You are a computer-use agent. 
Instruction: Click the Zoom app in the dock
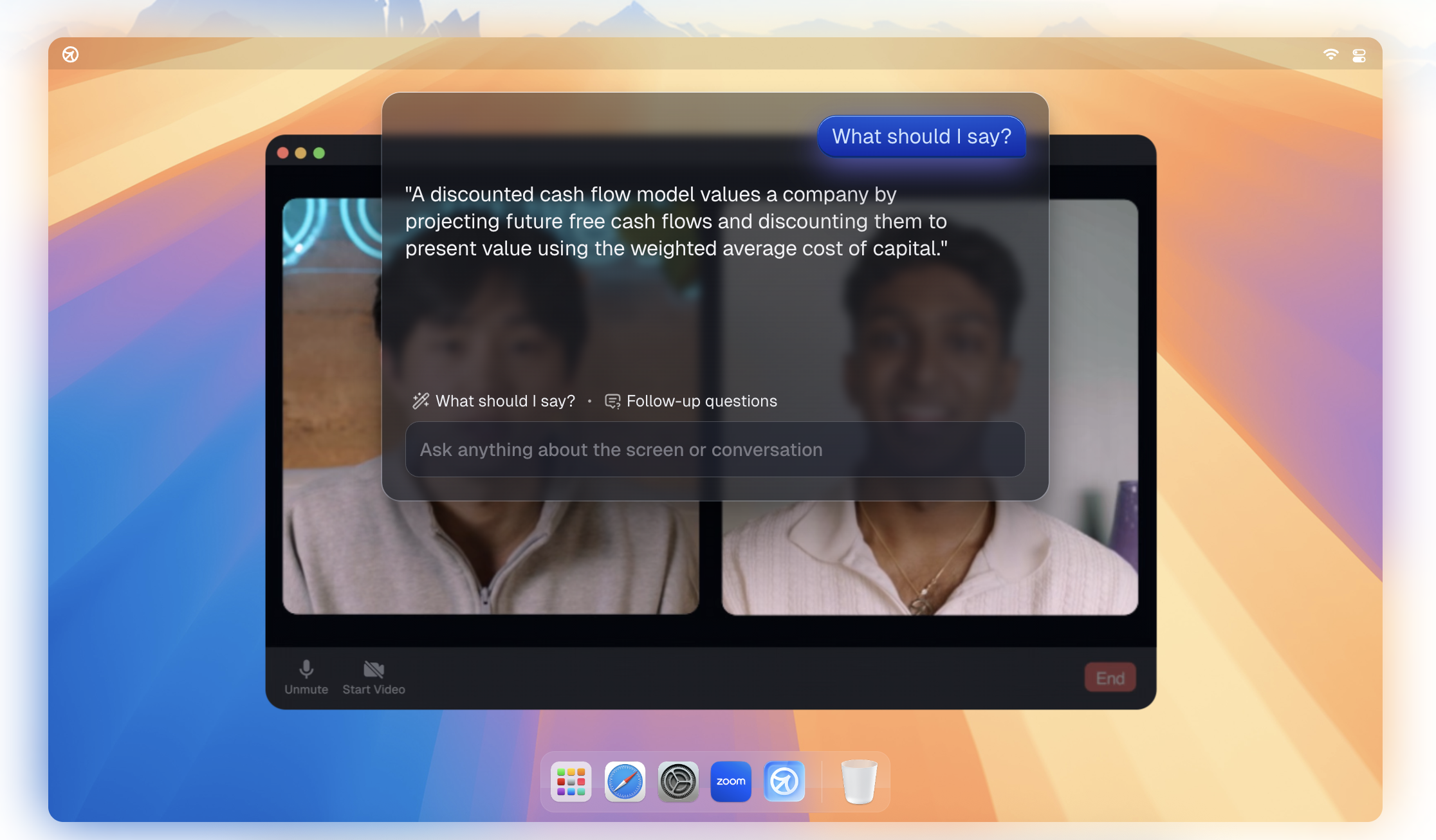[731, 781]
